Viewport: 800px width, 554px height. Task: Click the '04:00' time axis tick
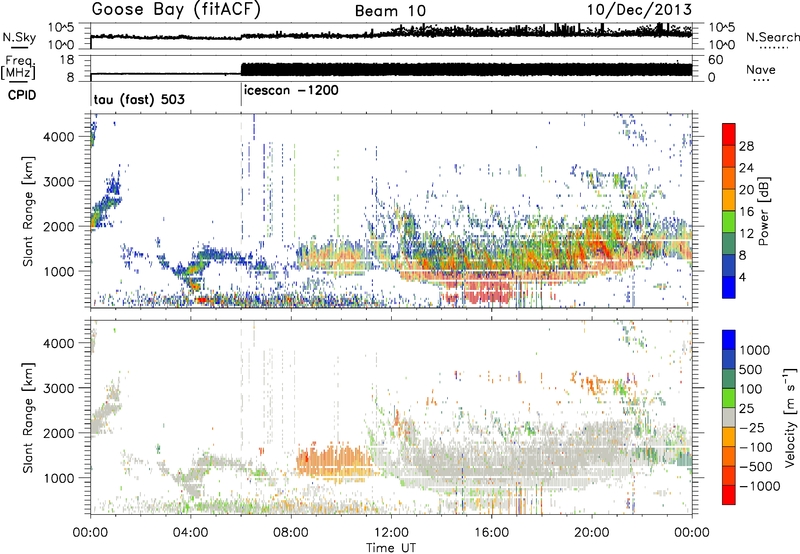(191, 533)
